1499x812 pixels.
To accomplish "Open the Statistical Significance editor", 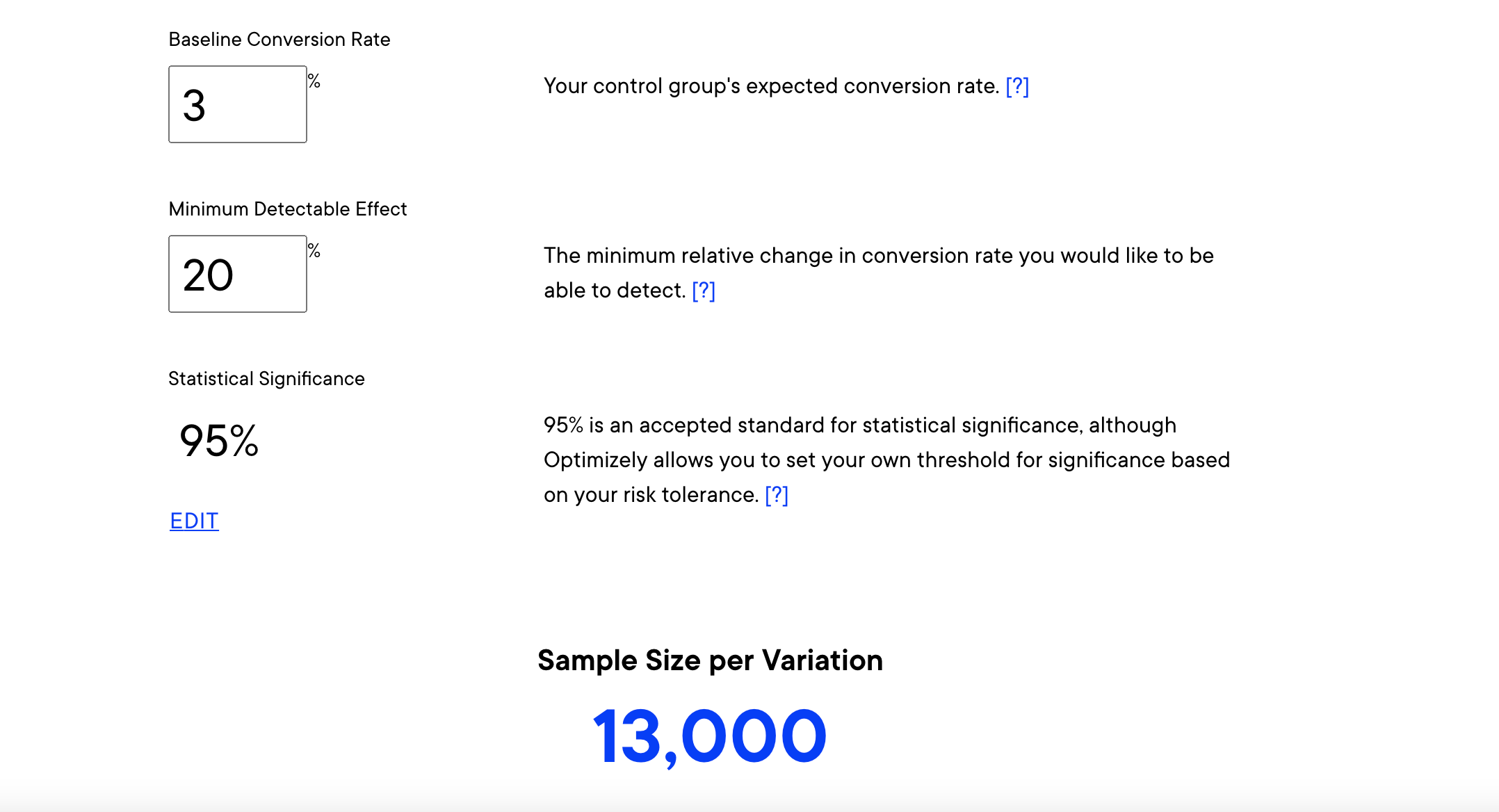I will 195,518.
